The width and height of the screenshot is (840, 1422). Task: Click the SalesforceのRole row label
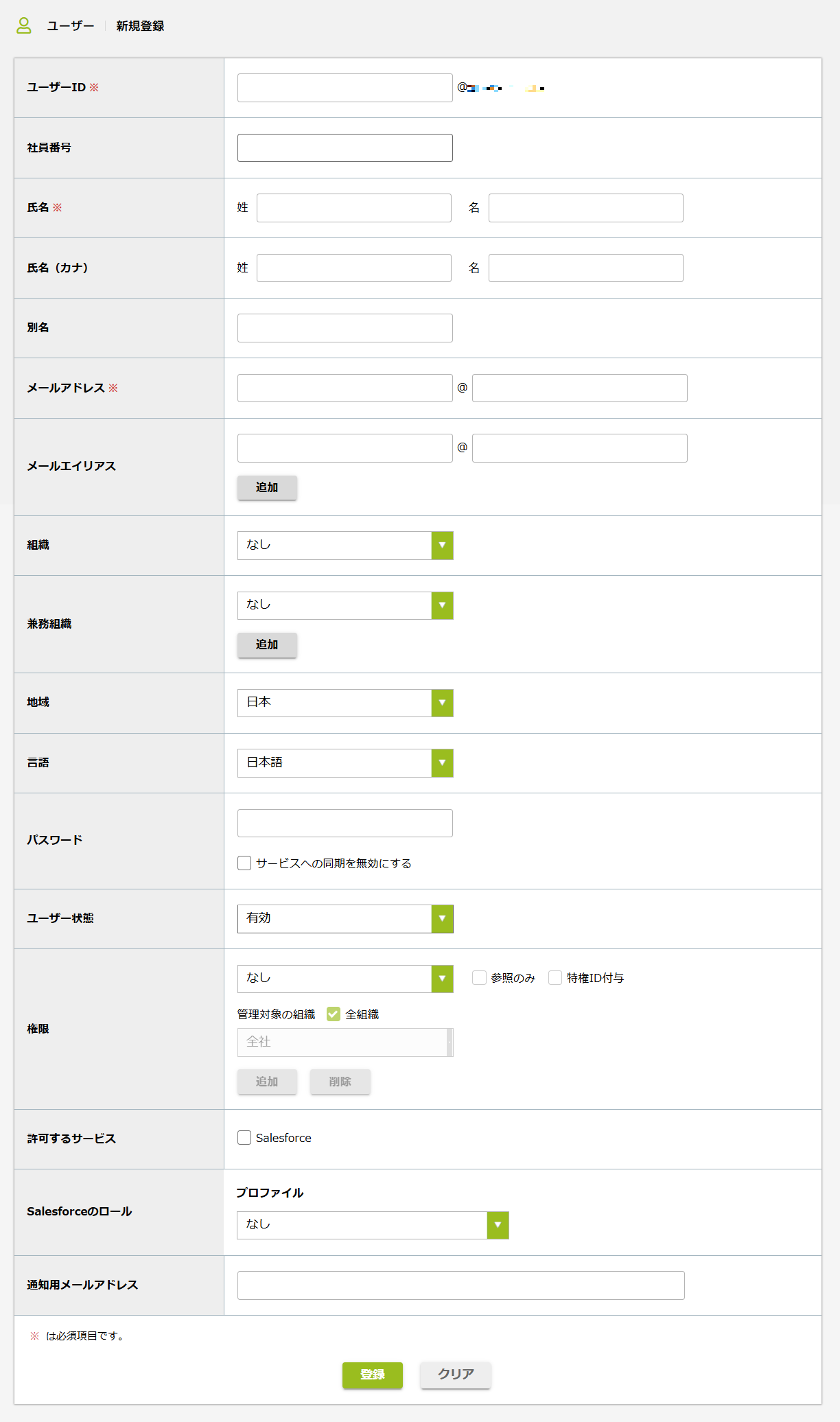pyautogui.click(x=80, y=1212)
